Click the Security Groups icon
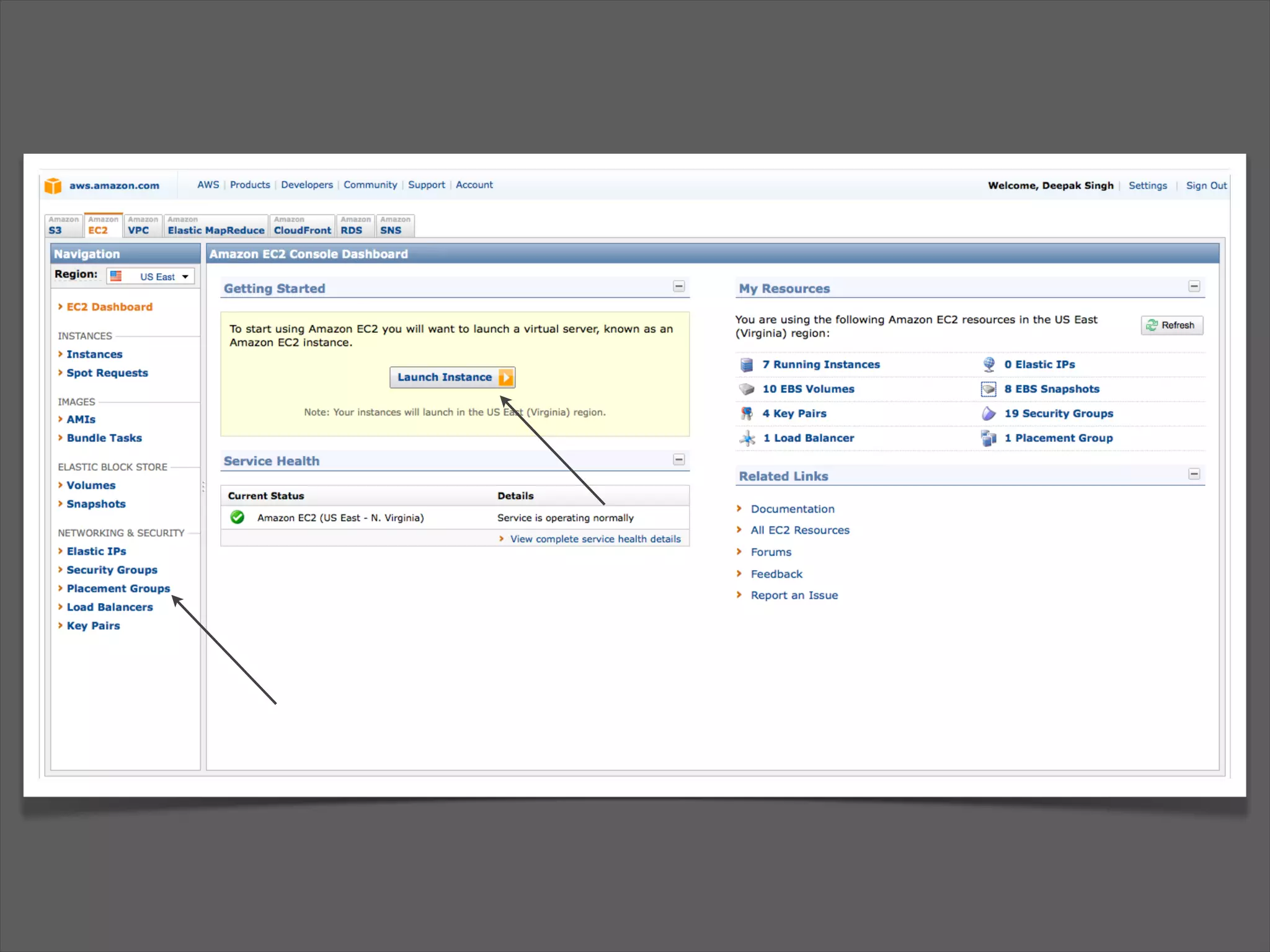 [x=988, y=413]
